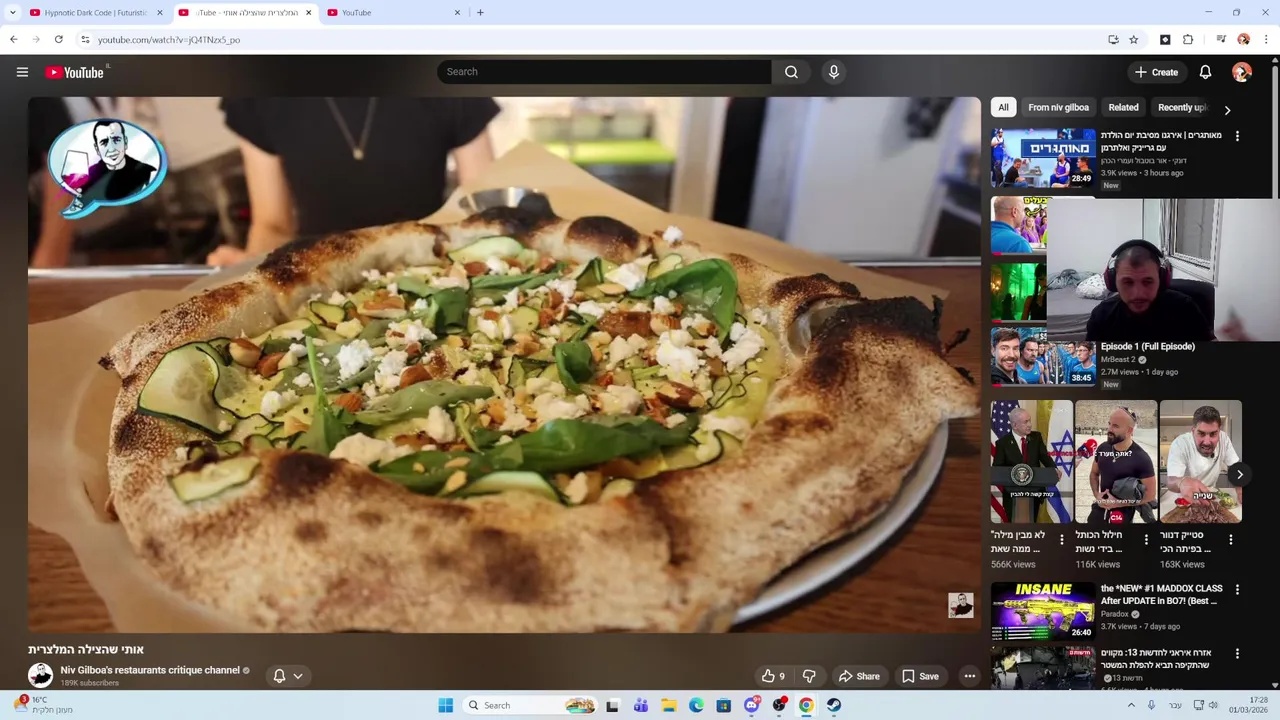Open the YouTube guide hamburger menu
Viewport: 1280px width, 720px height.
(22, 72)
